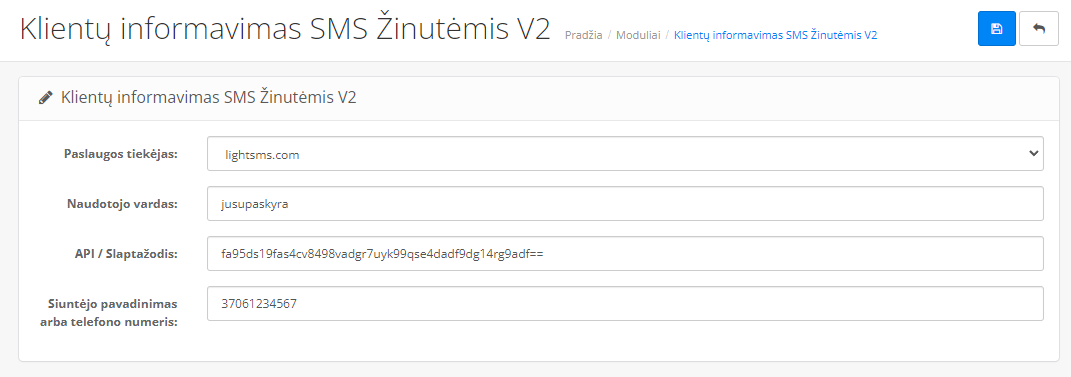Navigate to Moduliai in the breadcrumb
The image size is (1071, 377).
[638, 35]
